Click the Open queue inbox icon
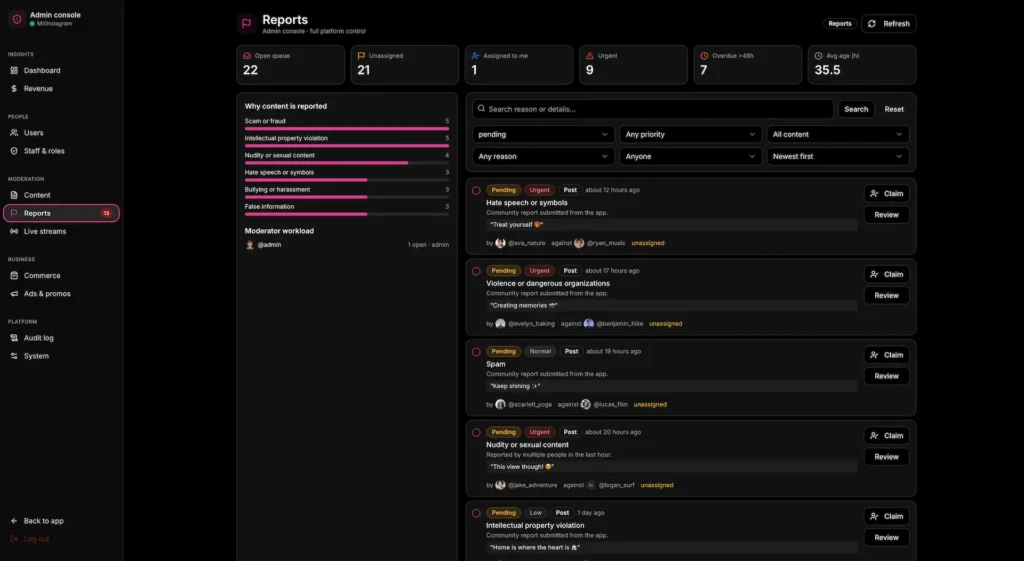Screen dimensions: 1024x561 tap(247, 56)
